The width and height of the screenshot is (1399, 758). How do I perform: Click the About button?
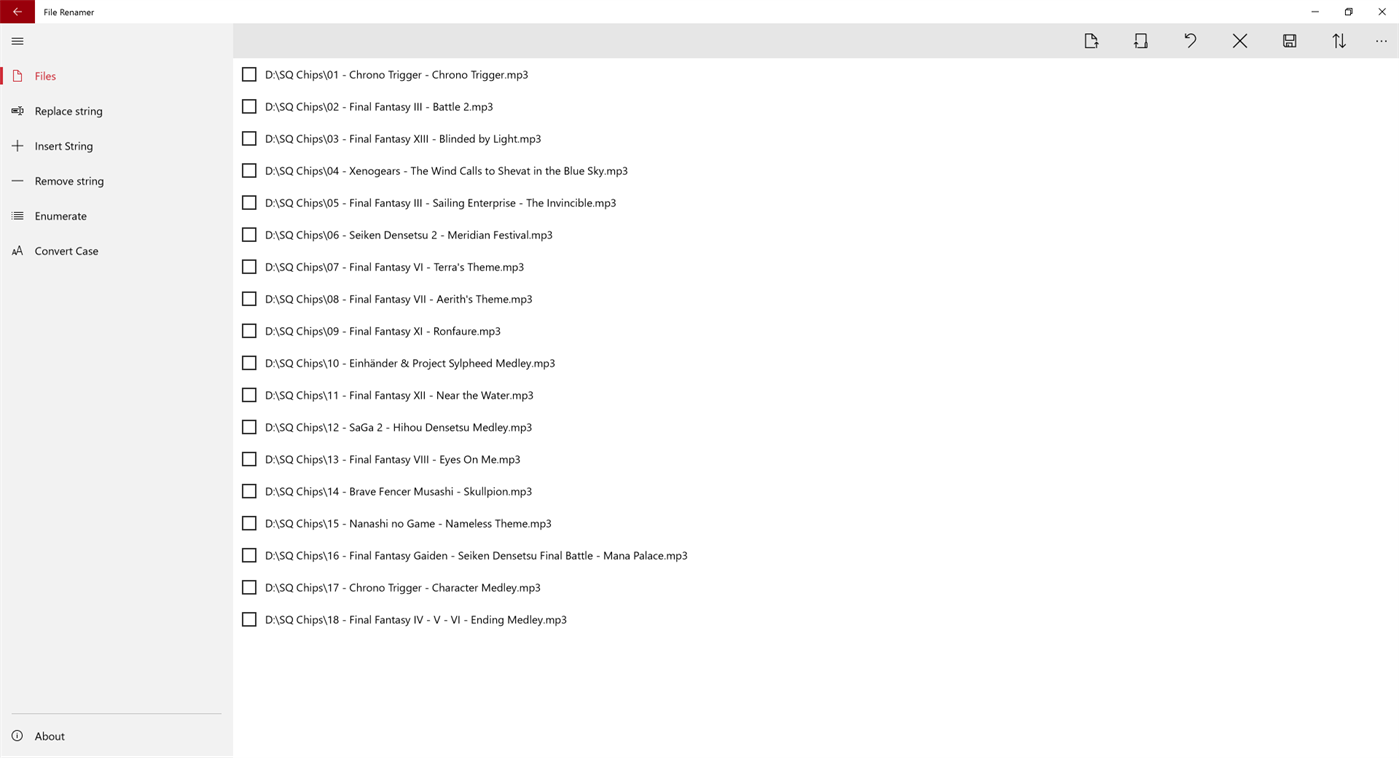point(49,736)
